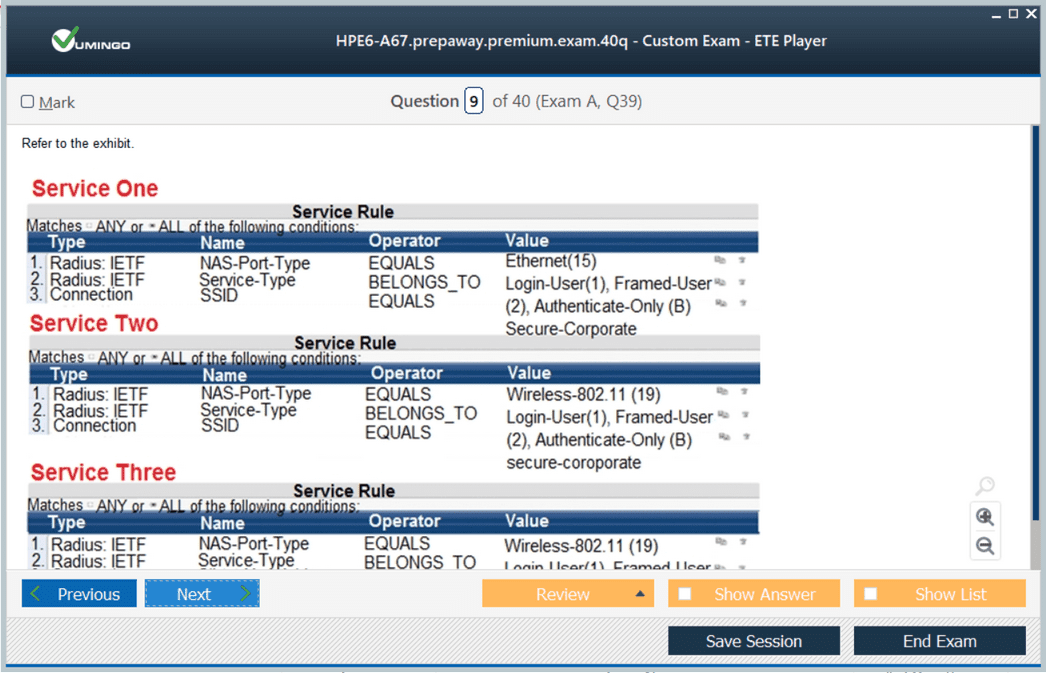Click Save Session button

(754, 641)
